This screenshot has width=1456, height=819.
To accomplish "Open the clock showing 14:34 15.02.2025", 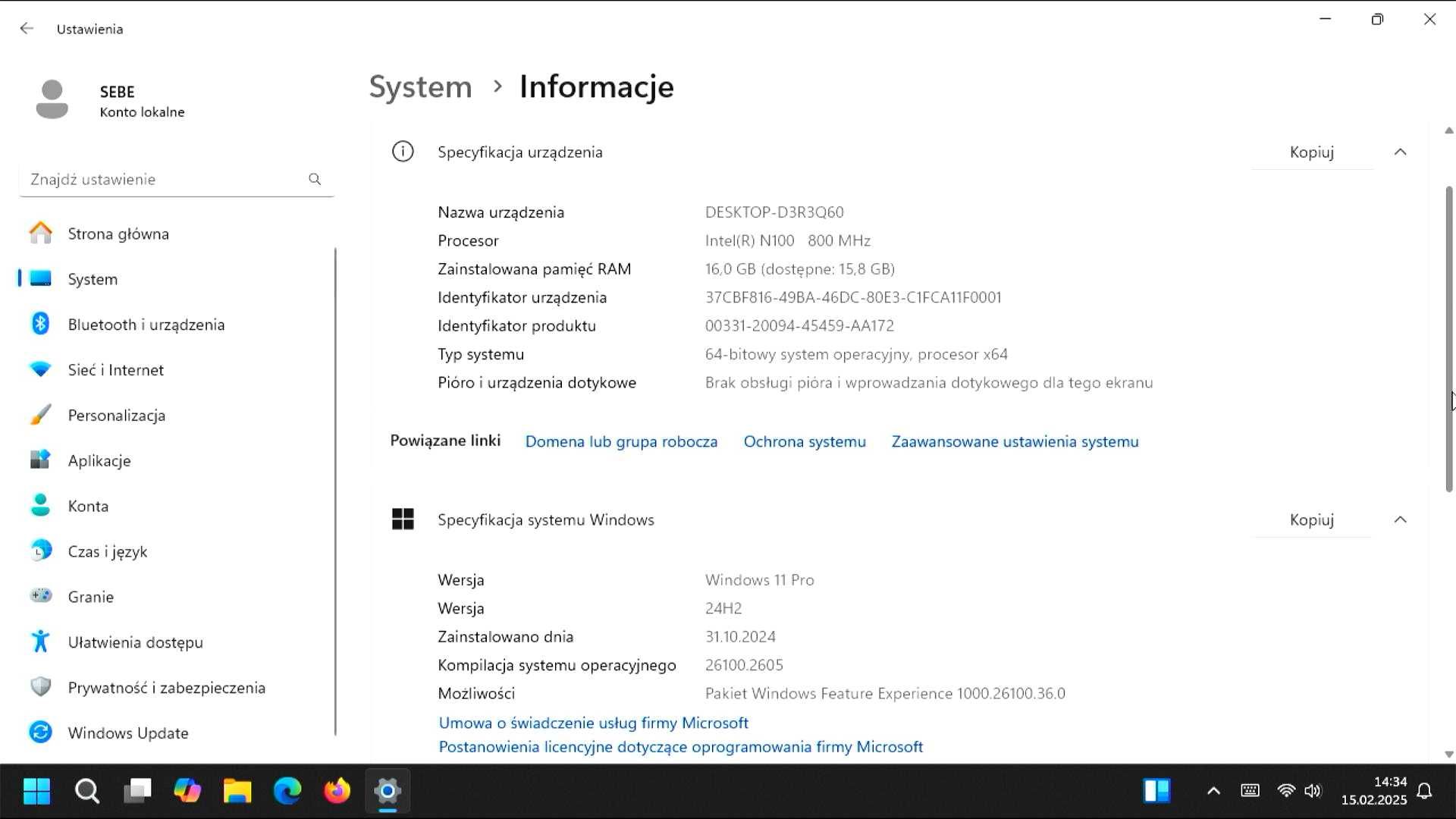I will tap(1374, 791).
